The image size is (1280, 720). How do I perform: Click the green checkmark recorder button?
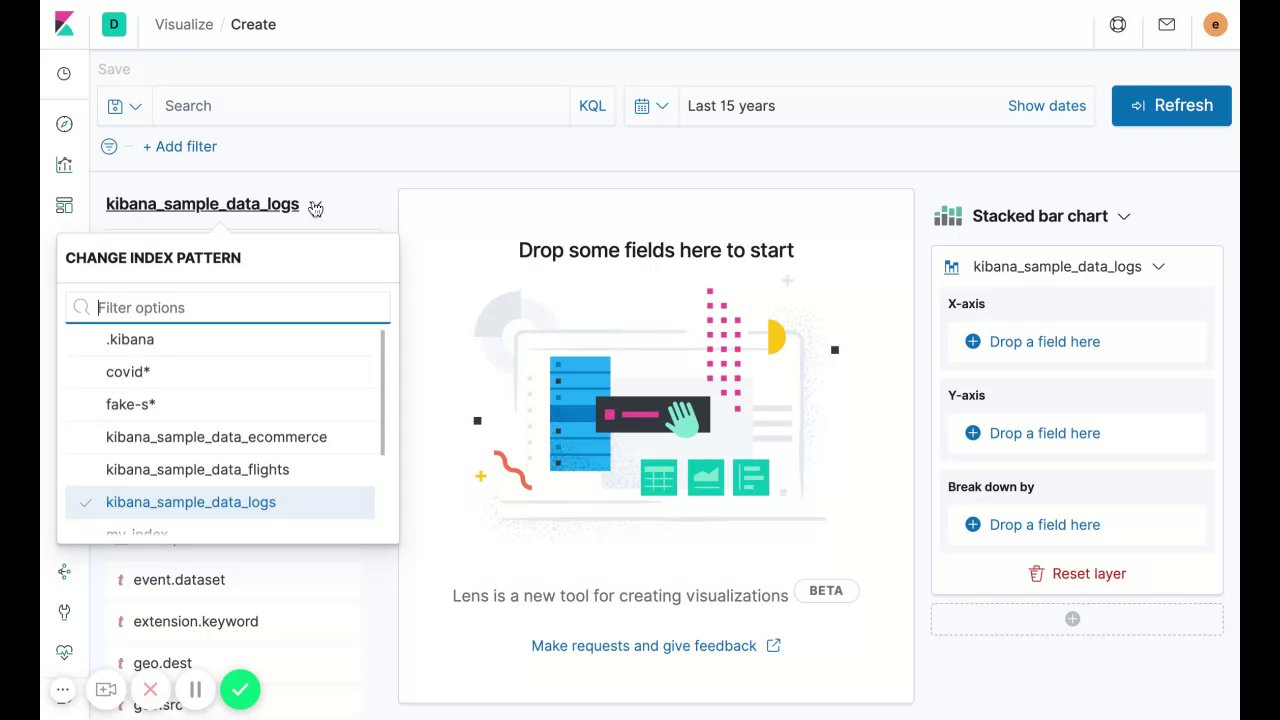click(240, 689)
